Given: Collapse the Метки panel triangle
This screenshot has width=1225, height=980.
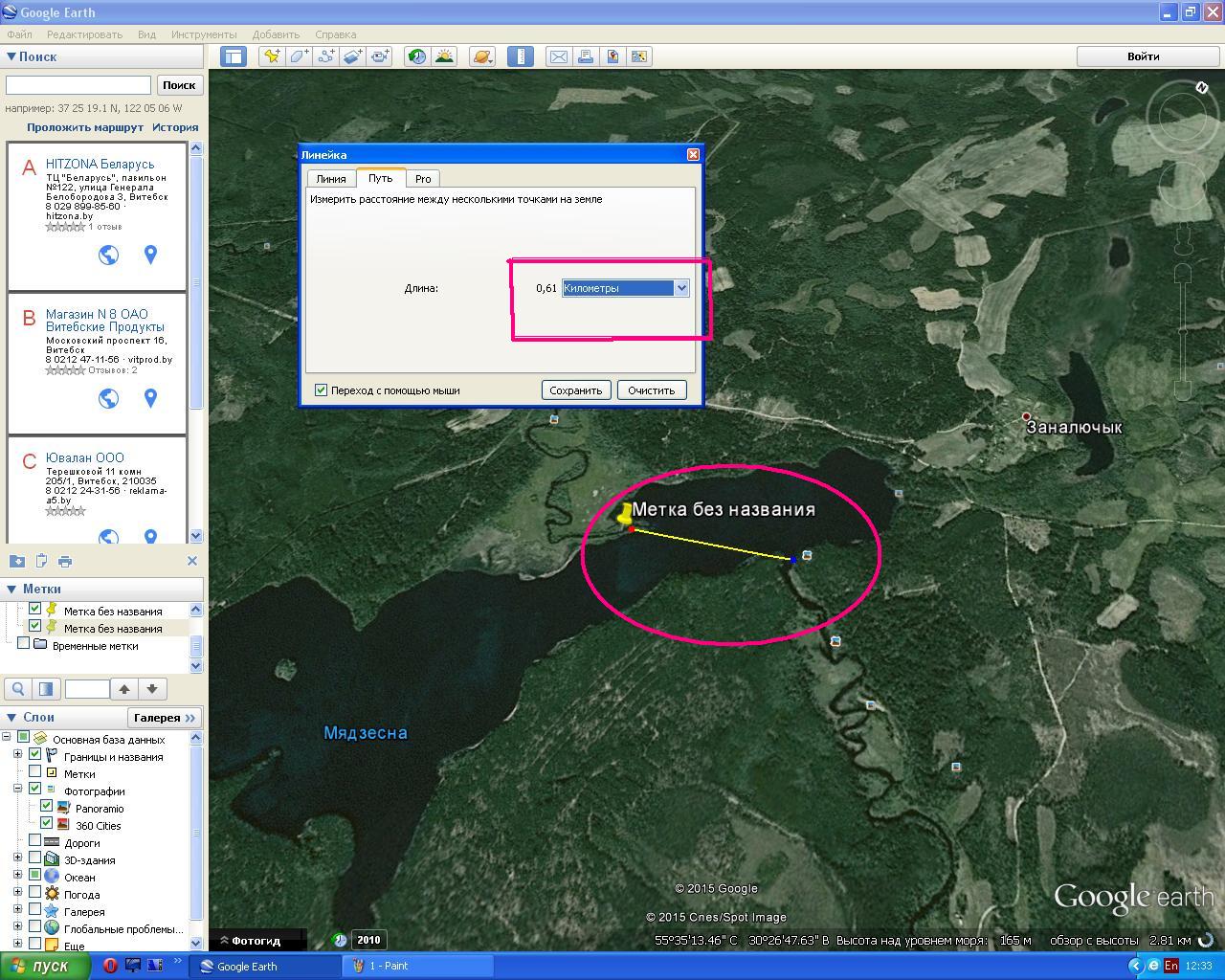Looking at the screenshot, I should [11, 589].
